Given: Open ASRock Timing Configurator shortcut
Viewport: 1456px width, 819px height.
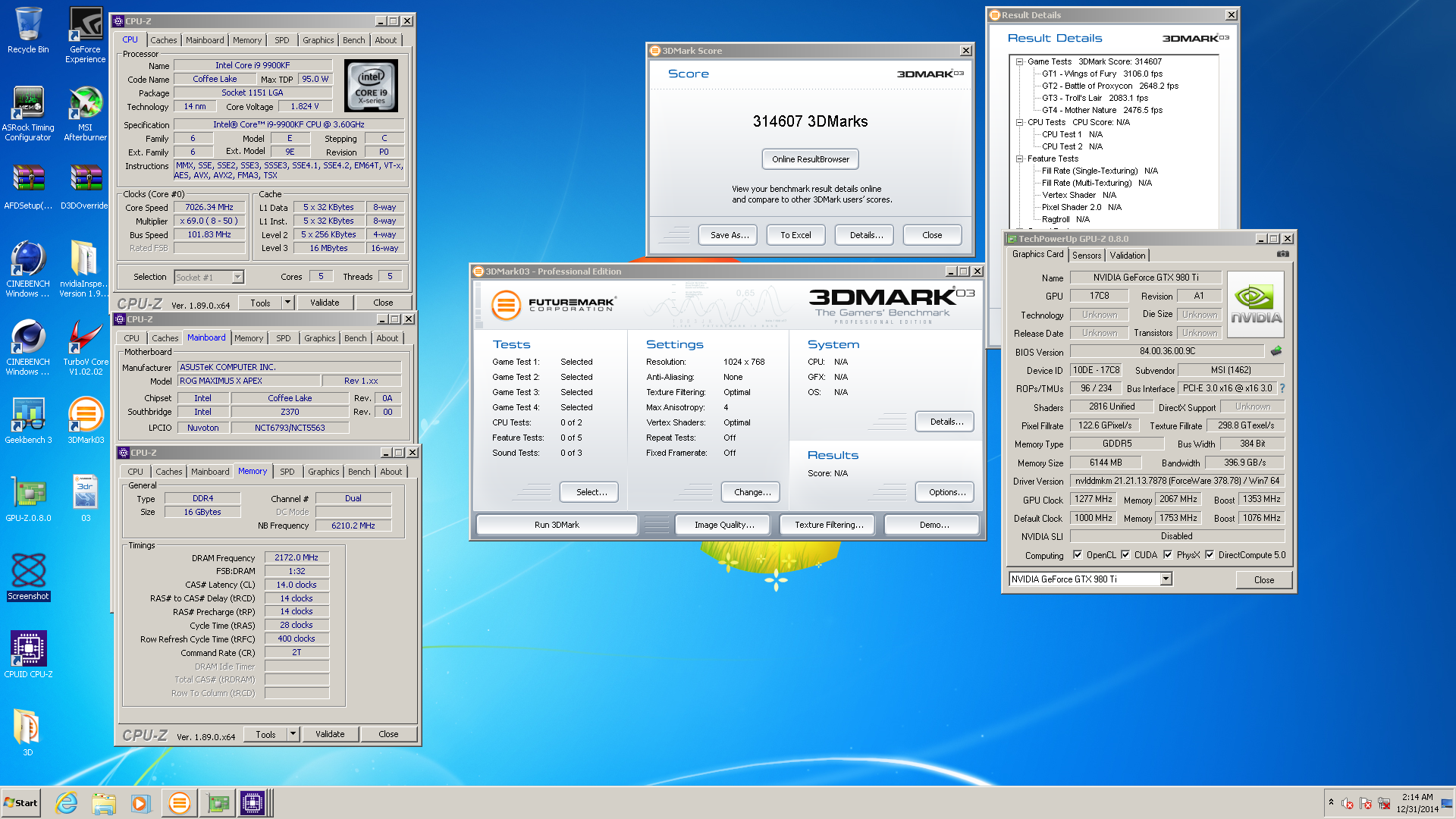Looking at the screenshot, I should (28, 112).
